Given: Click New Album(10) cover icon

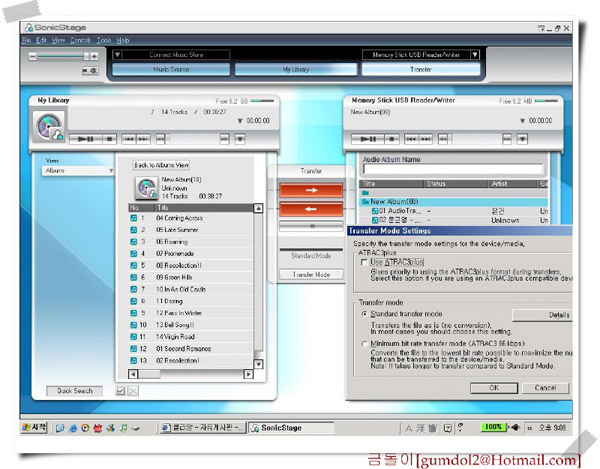Looking at the screenshot, I should coord(147,188).
